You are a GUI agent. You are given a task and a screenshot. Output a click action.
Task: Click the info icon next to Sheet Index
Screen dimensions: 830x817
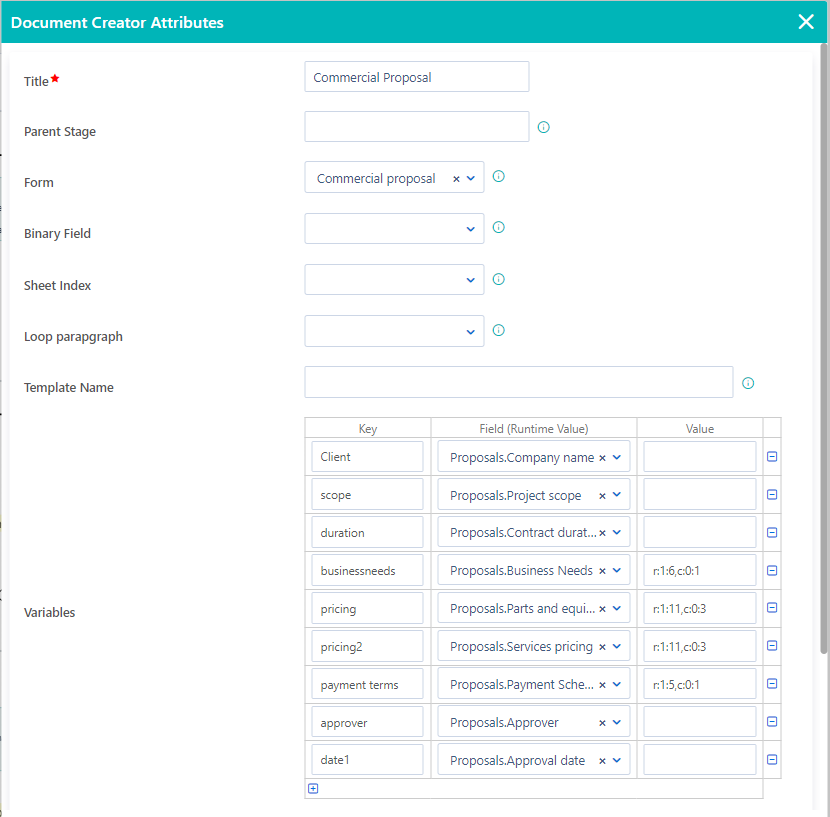click(x=498, y=279)
